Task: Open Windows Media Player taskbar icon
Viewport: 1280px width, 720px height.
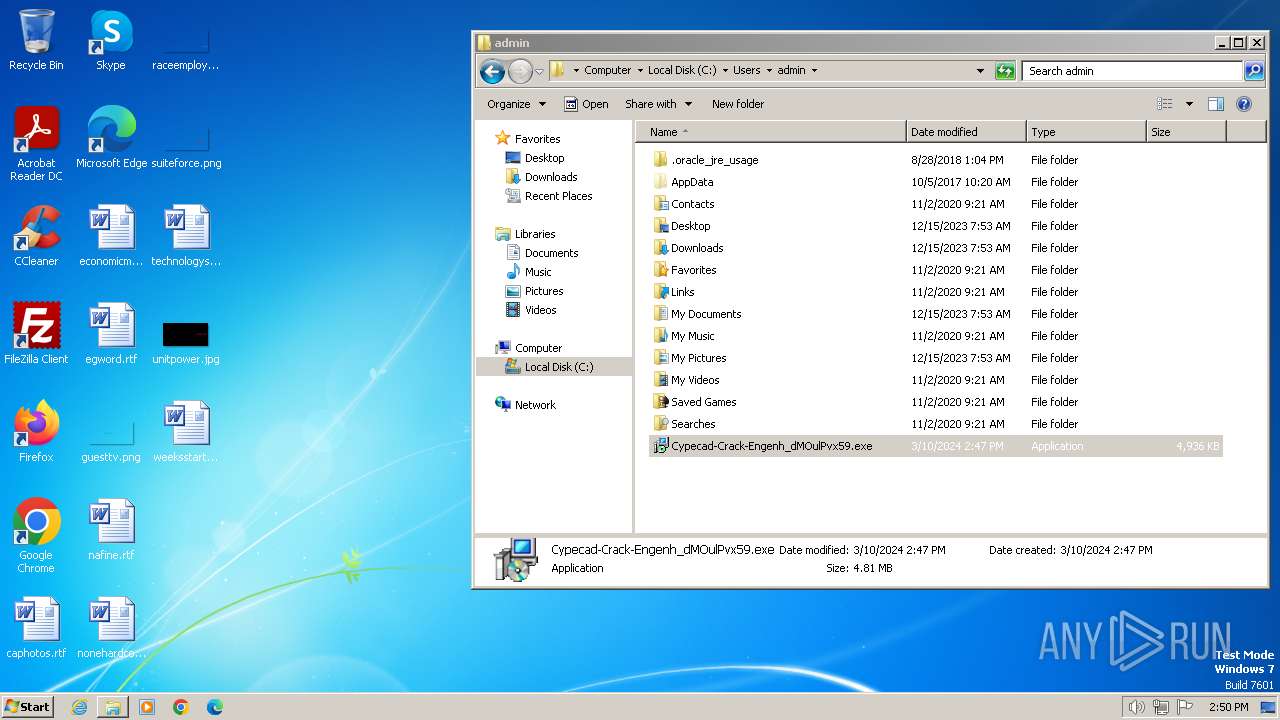Action: pyautogui.click(x=147, y=707)
